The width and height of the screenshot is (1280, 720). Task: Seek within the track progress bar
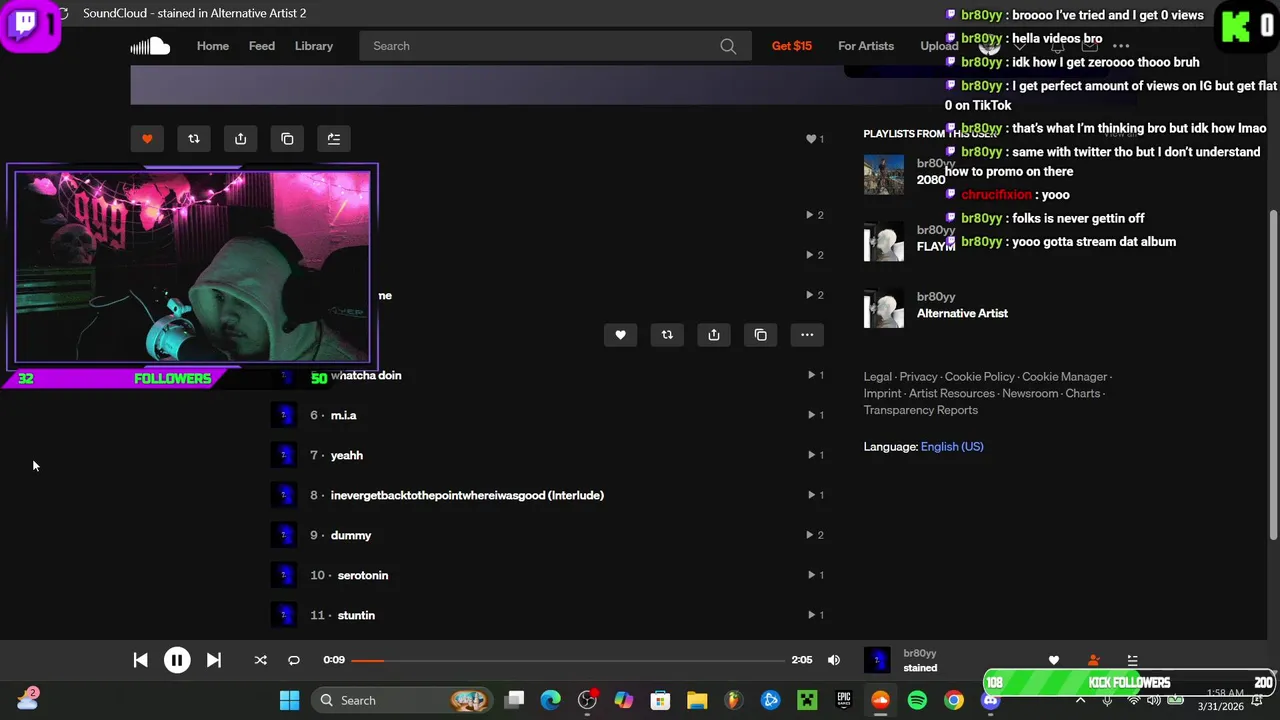tap(568, 660)
